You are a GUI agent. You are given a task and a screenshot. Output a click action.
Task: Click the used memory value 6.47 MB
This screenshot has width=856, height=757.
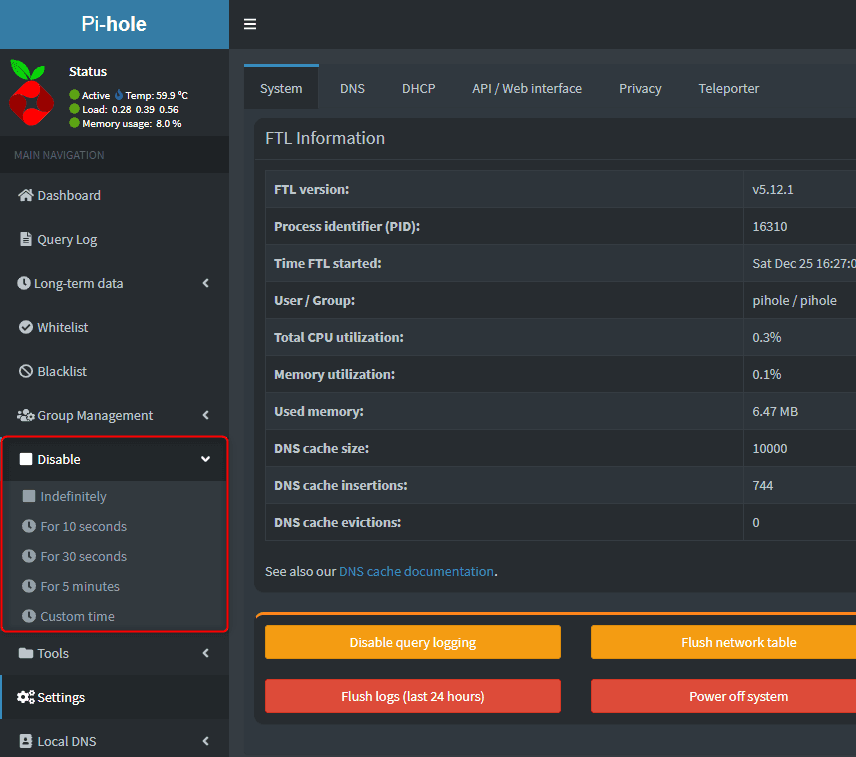775,411
